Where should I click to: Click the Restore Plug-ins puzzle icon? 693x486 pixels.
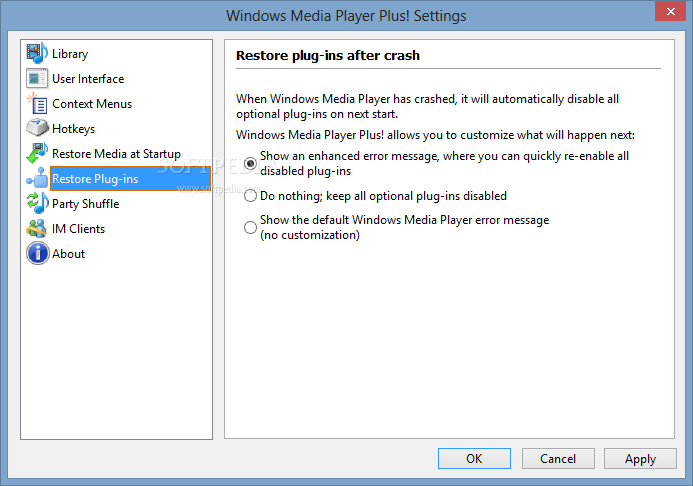pyautogui.click(x=37, y=178)
